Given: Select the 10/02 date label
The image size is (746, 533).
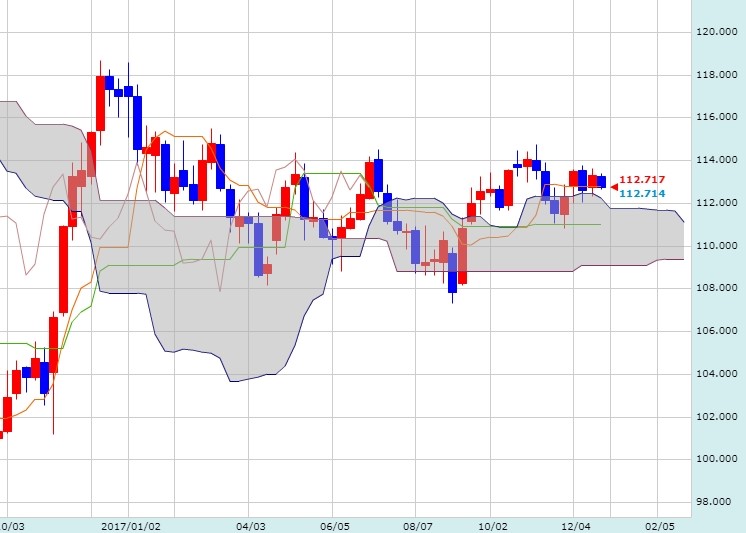Looking at the screenshot, I should coord(493,526).
